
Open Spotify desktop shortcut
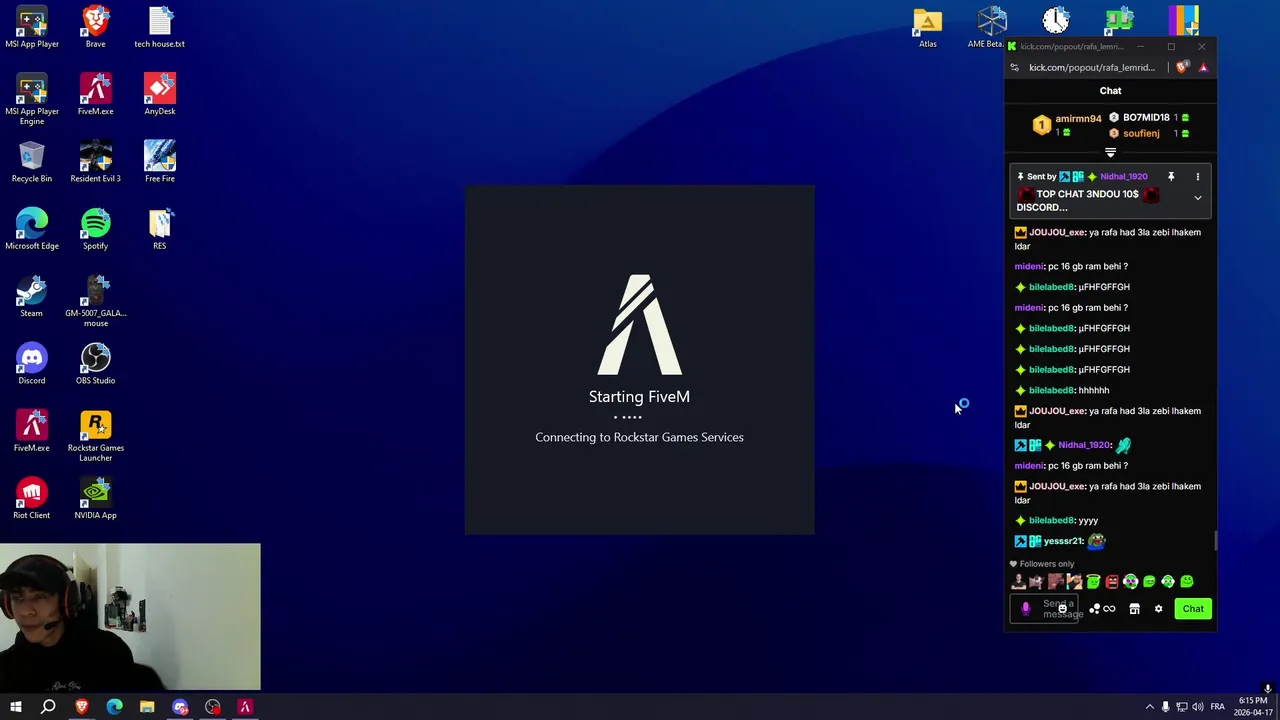point(95,228)
